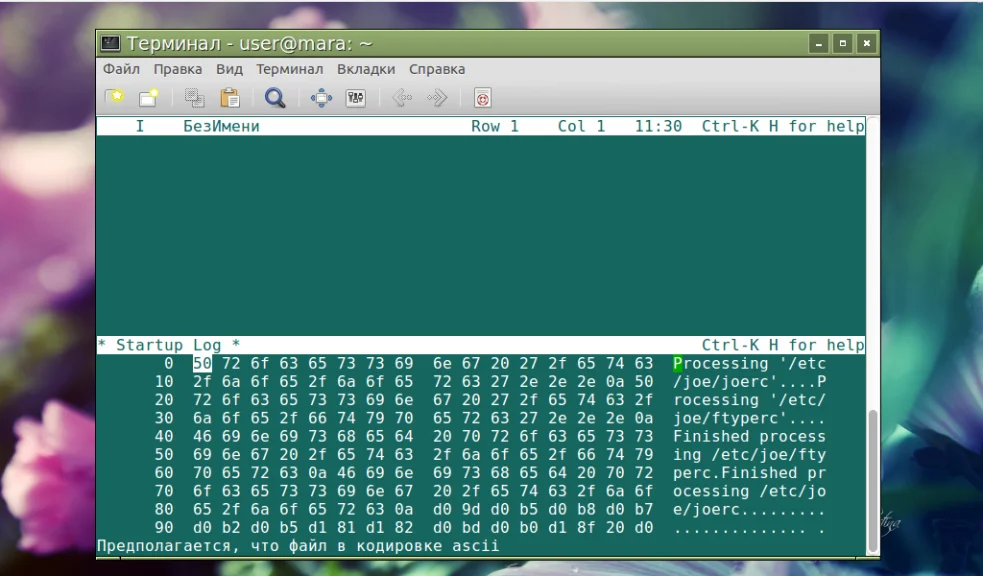The width and height of the screenshot is (983, 576).
Task: Click ASCII text 'perc.Finished pr'
Action: [749, 473]
